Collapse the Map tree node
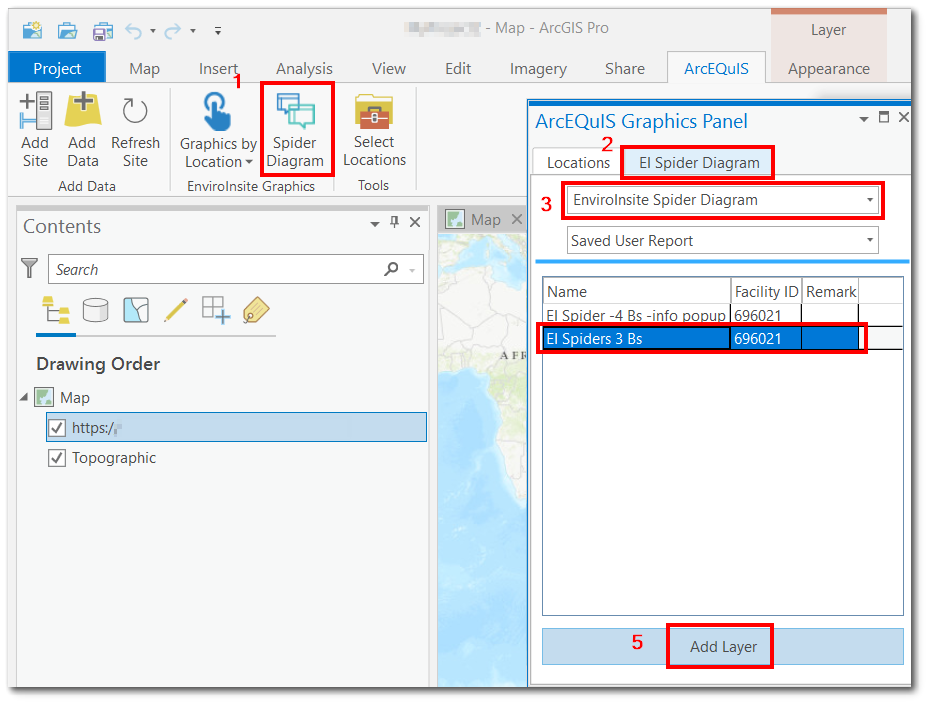 tap(24, 397)
